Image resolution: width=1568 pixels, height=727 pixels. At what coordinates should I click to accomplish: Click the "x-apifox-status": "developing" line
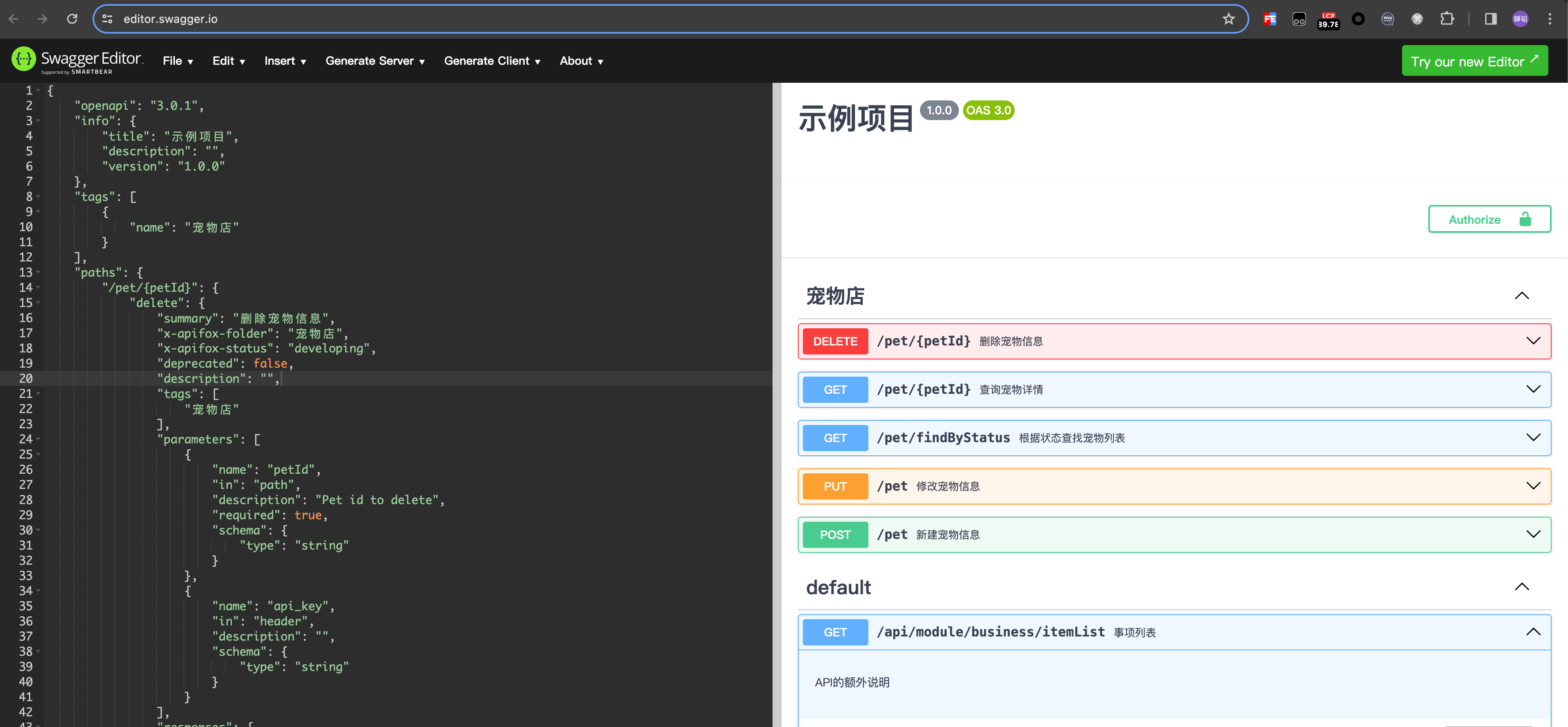[x=267, y=348]
